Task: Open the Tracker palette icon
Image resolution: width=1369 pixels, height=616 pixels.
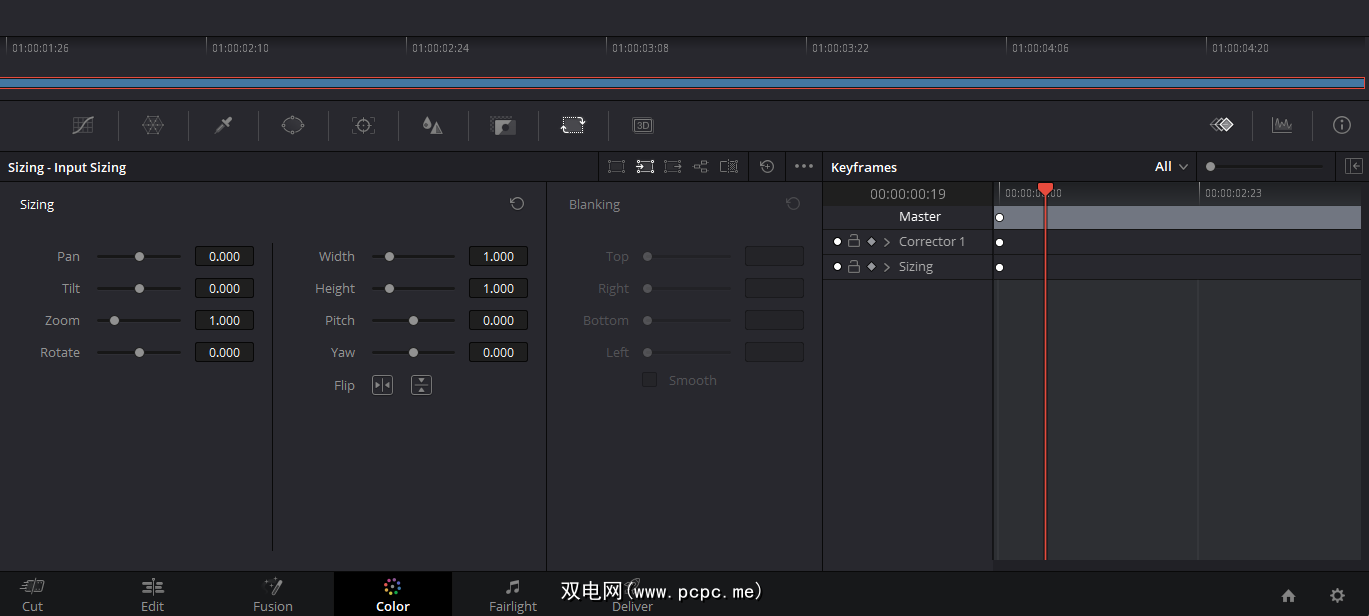Action: pos(363,125)
